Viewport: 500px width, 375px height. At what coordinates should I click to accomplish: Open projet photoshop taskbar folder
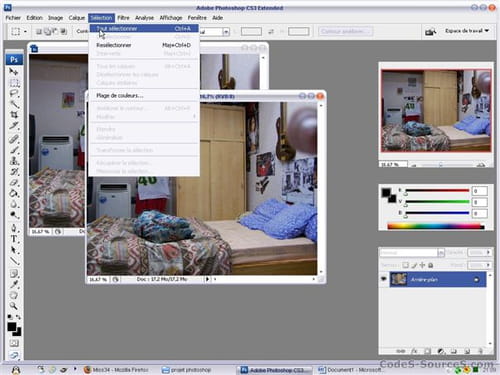(x=187, y=370)
